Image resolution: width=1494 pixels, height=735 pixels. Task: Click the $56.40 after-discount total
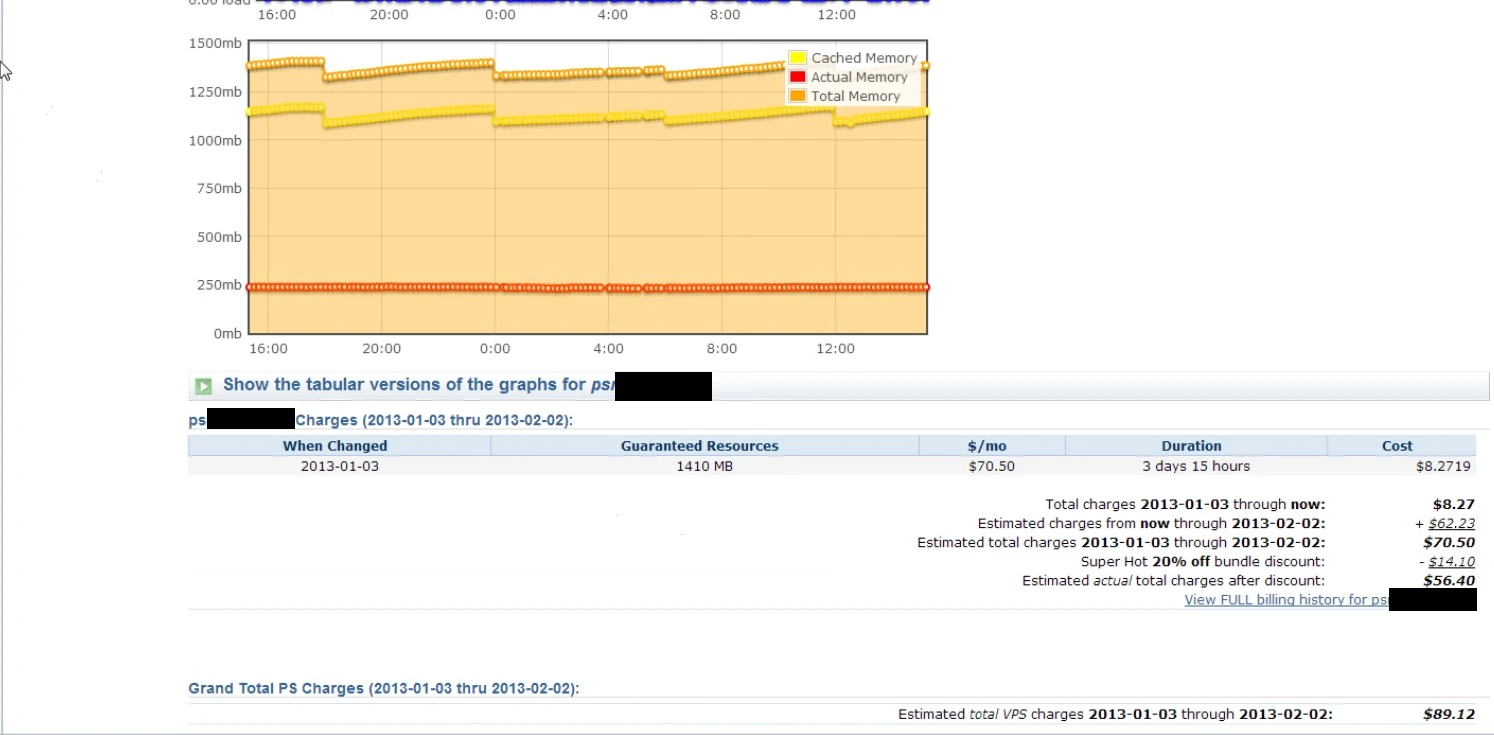click(1449, 581)
